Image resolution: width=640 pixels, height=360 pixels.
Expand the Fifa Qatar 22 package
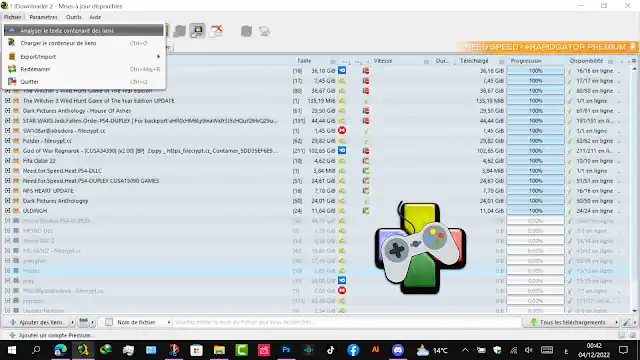[7, 160]
